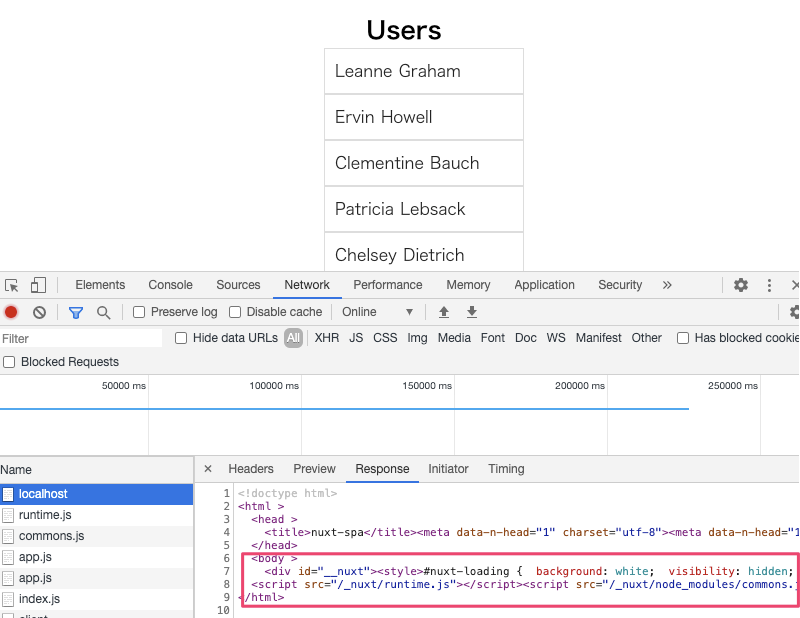This screenshot has width=800, height=618.
Task: Toggle the device toolbar icon
Action: click(x=38, y=285)
